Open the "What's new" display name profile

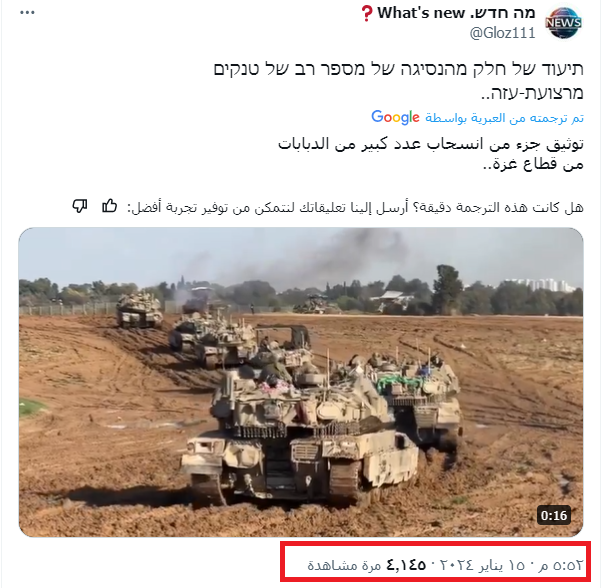[456, 13]
